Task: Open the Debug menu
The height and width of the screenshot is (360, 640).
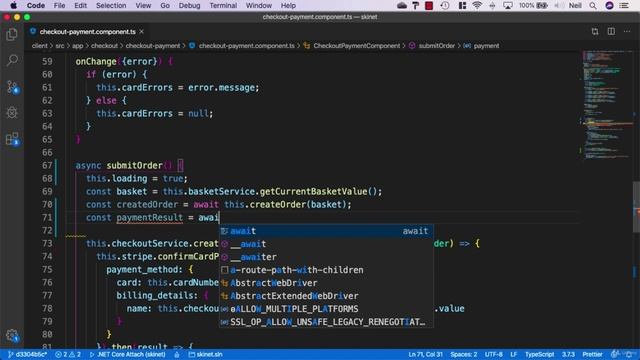Action: pyautogui.click(x=189, y=5)
